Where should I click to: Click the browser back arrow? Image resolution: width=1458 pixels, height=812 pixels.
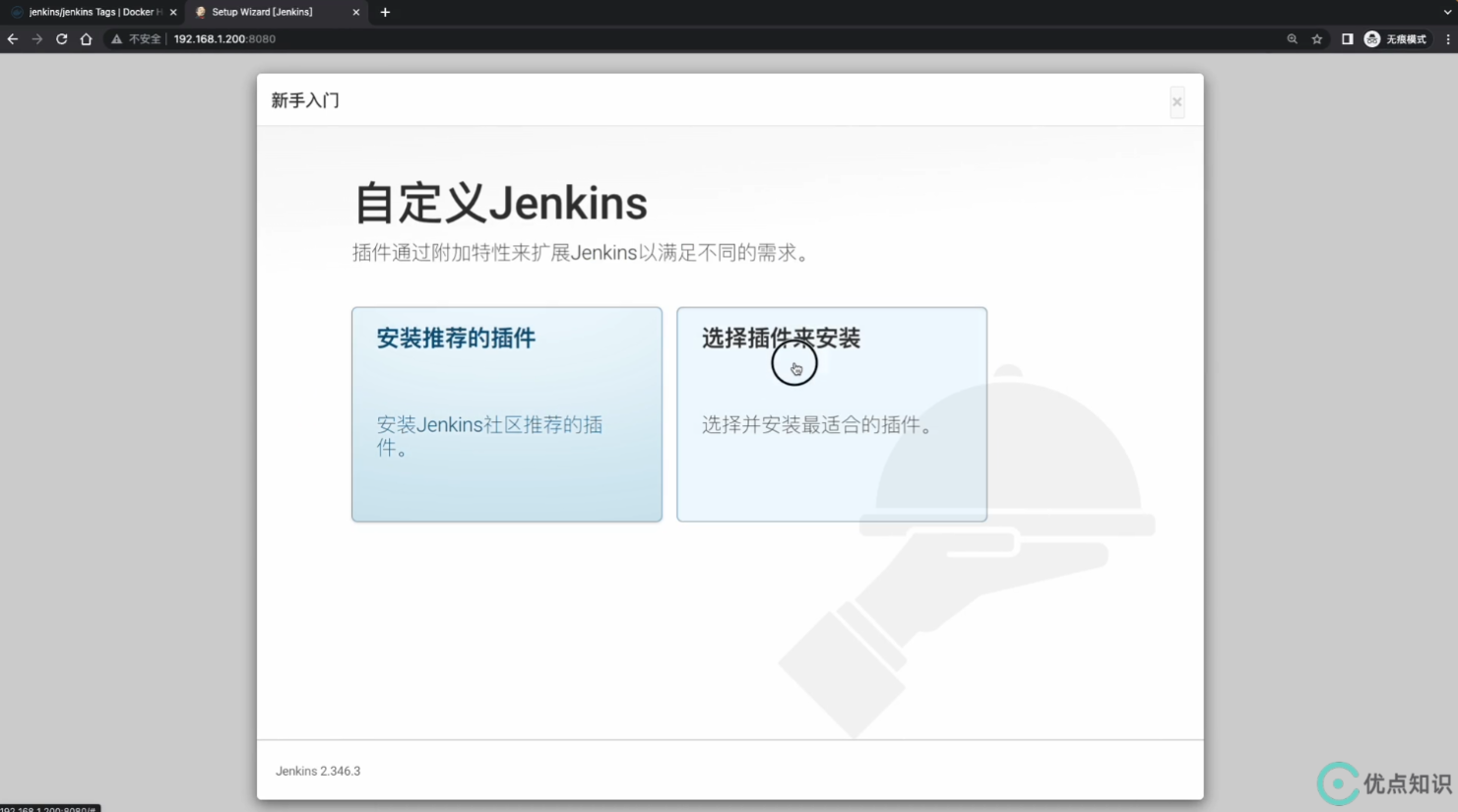click(13, 39)
